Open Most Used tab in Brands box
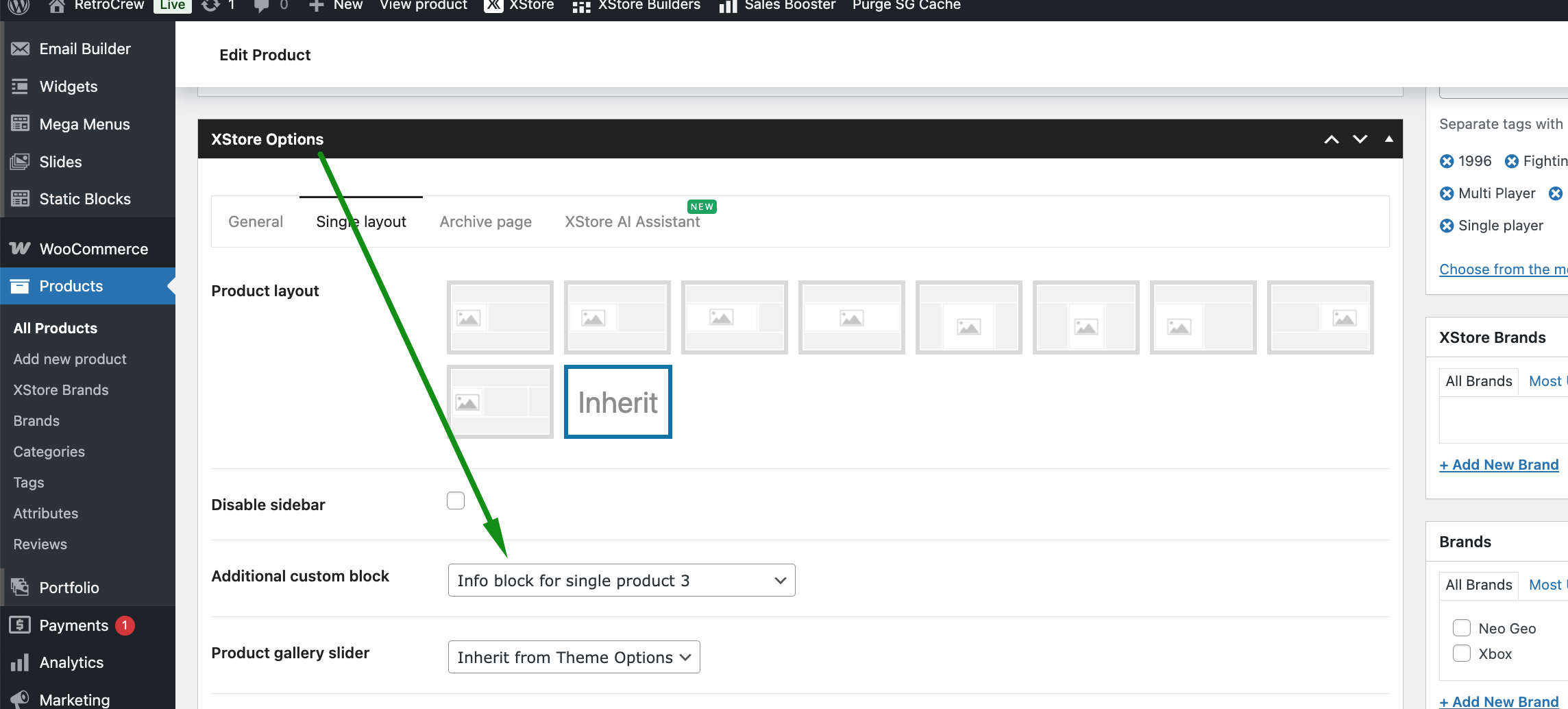Image resolution: width=1568 pixels, height=709 pixels. click(x=1548, y=585)
